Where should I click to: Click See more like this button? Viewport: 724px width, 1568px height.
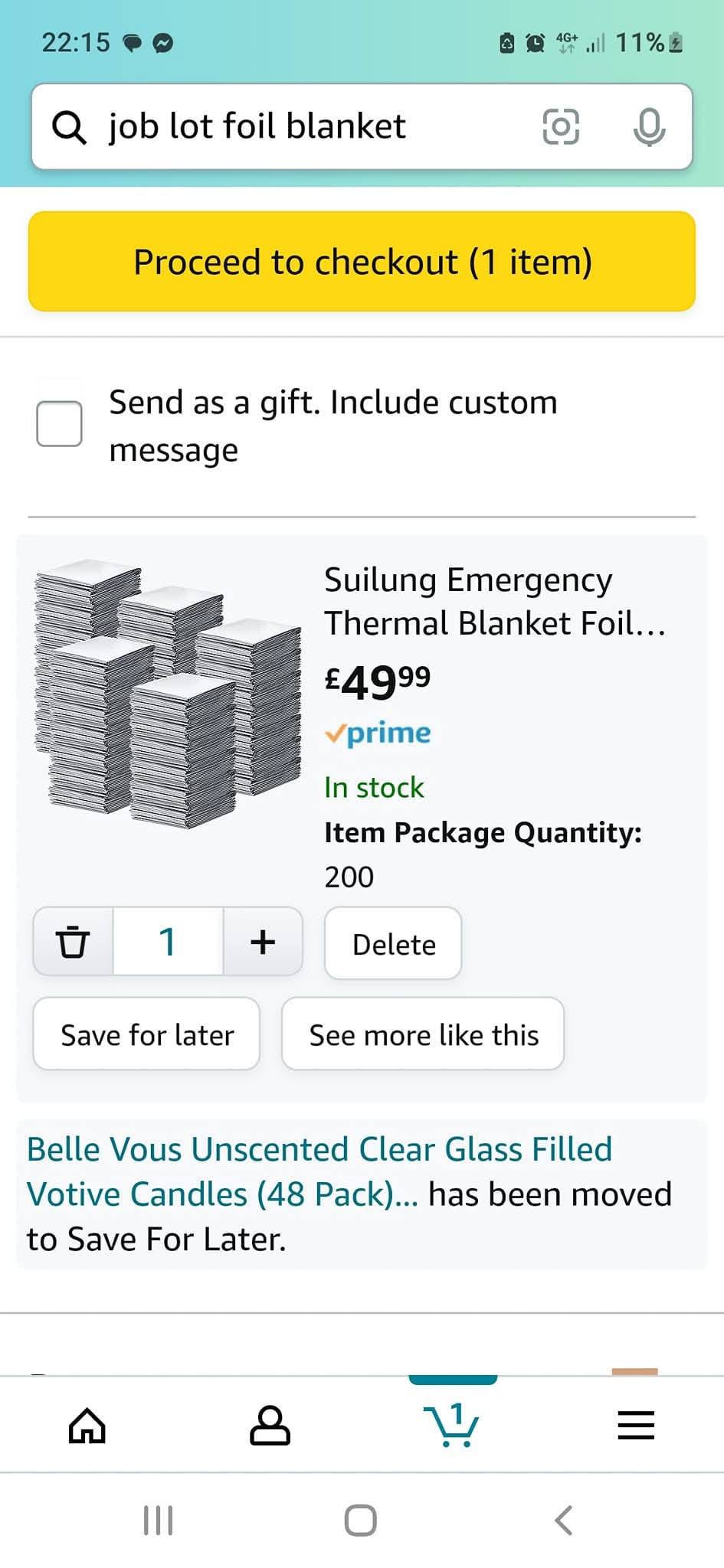pos(423,1034)
